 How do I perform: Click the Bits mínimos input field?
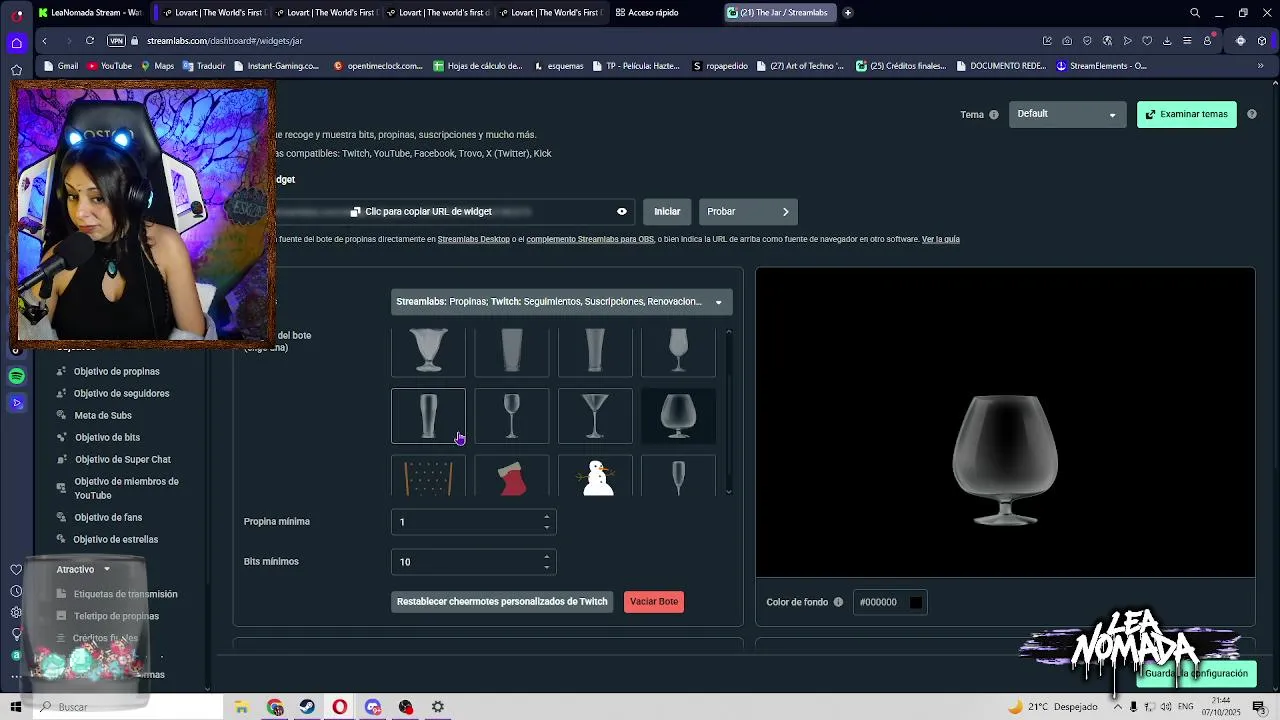[473, 561]
